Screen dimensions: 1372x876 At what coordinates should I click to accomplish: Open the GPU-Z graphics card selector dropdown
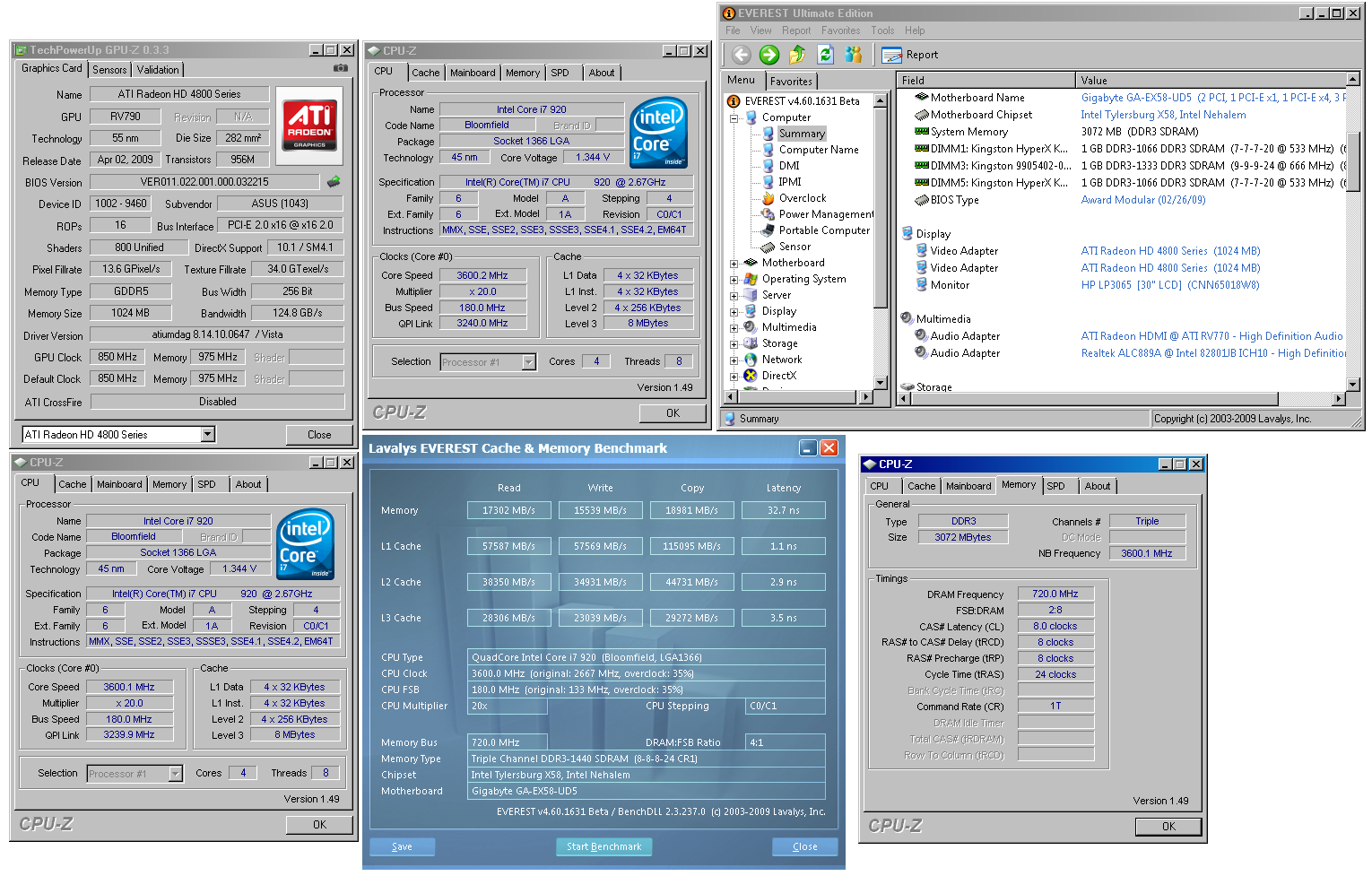click(208, 435)
